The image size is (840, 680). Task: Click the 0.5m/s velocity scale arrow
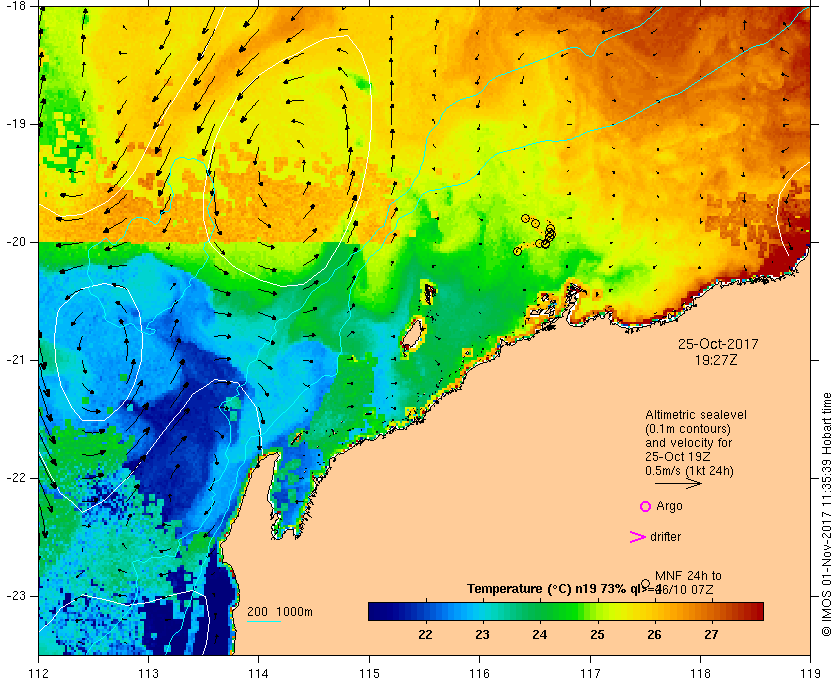[678, 483]
